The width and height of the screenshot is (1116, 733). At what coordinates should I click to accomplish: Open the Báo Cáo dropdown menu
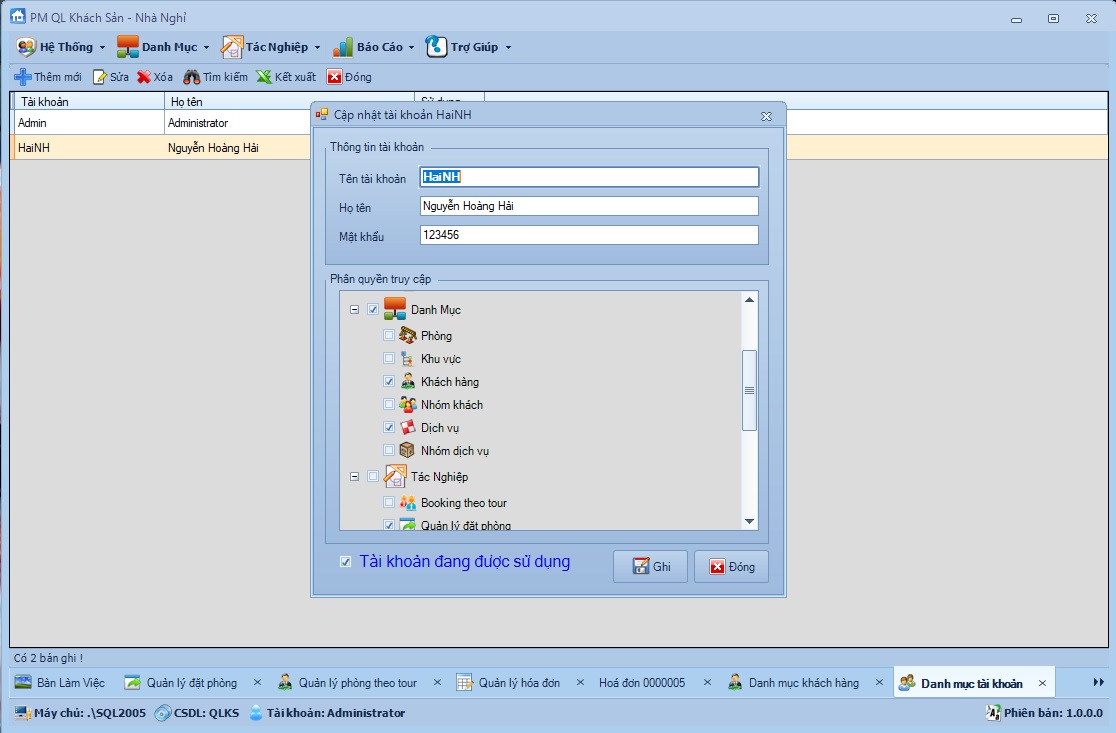(x=373, y=47)
